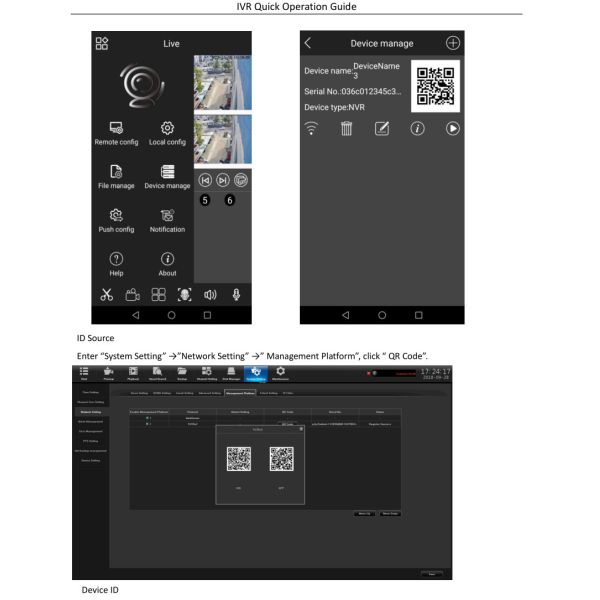The width and height of the screenshot is (600, 600).
Task: Open Local config settings
Action: pos(167,133)
